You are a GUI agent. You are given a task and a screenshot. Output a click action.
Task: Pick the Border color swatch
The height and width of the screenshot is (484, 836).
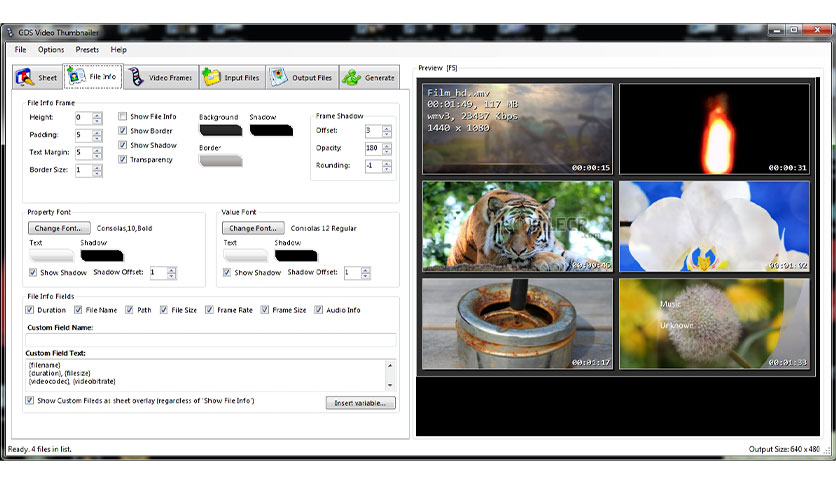[x=221, y=160]
